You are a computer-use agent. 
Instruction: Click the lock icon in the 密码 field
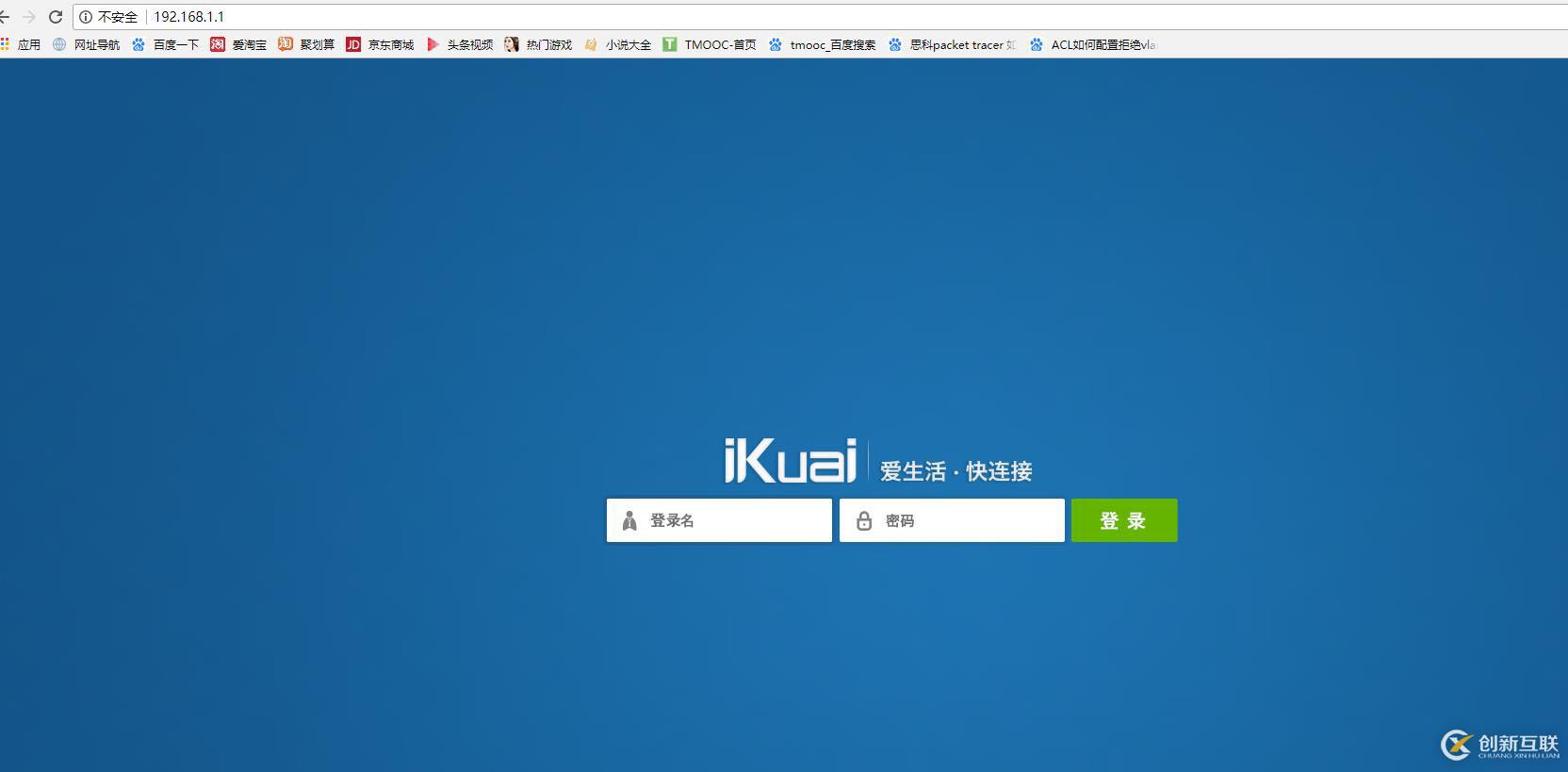point(863,520)
